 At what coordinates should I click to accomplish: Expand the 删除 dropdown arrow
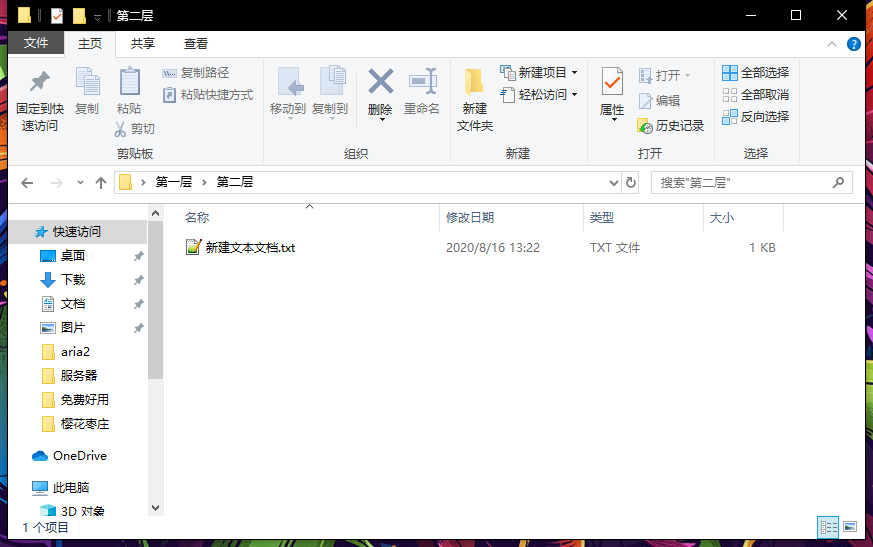(x=382, y=119)
